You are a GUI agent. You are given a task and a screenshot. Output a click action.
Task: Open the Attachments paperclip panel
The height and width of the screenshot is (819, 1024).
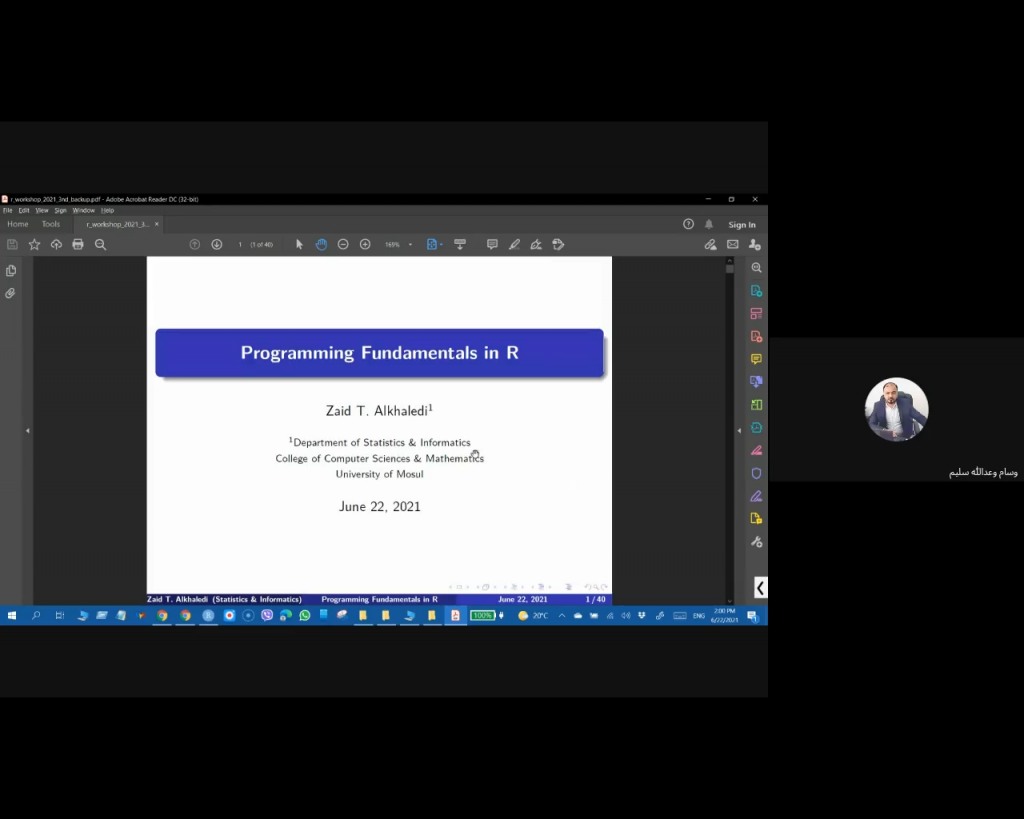pyautogui.click(x=10, y=293)
